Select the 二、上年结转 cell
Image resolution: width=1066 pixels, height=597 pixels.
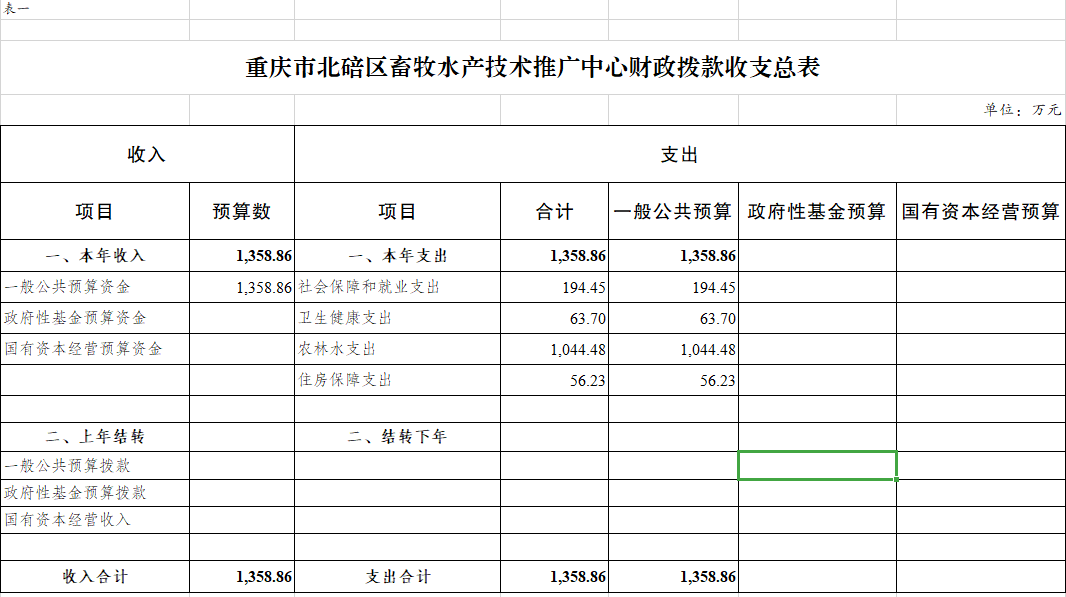coord(94,437)
